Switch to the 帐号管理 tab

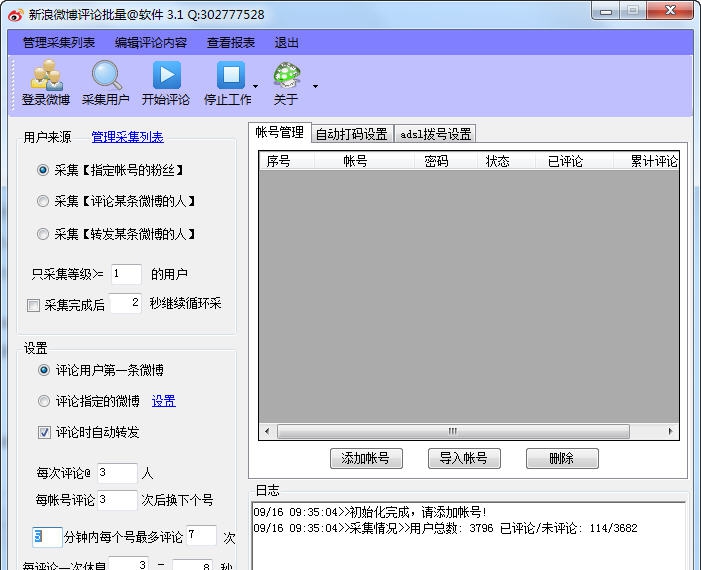279,132
